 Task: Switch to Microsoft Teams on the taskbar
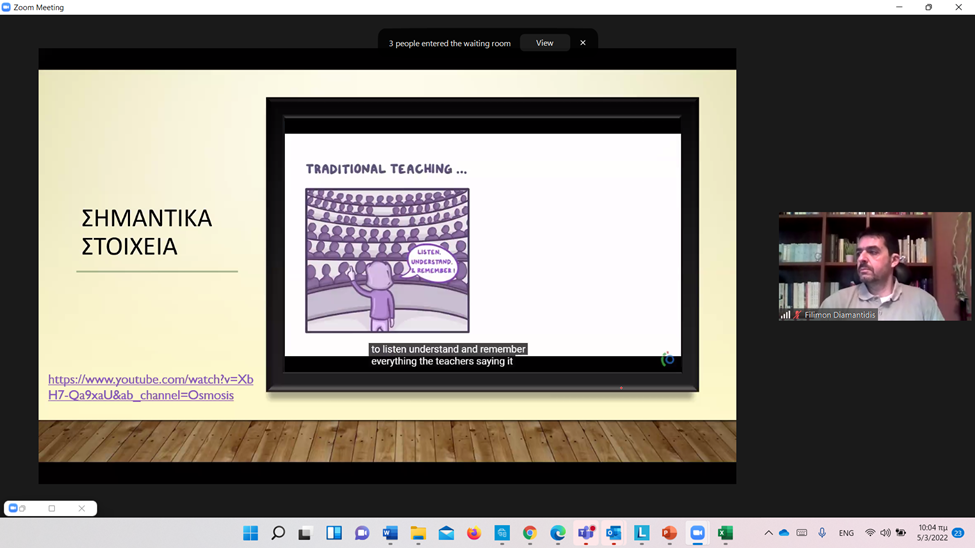pyautogui.click(x=586, y=533)
